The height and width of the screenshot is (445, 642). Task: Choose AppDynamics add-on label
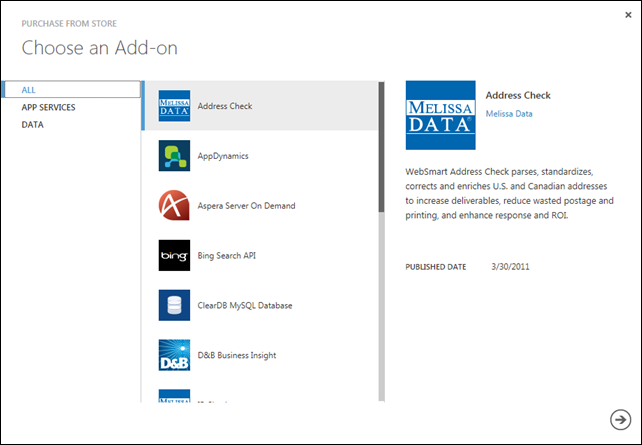(223, 156)
